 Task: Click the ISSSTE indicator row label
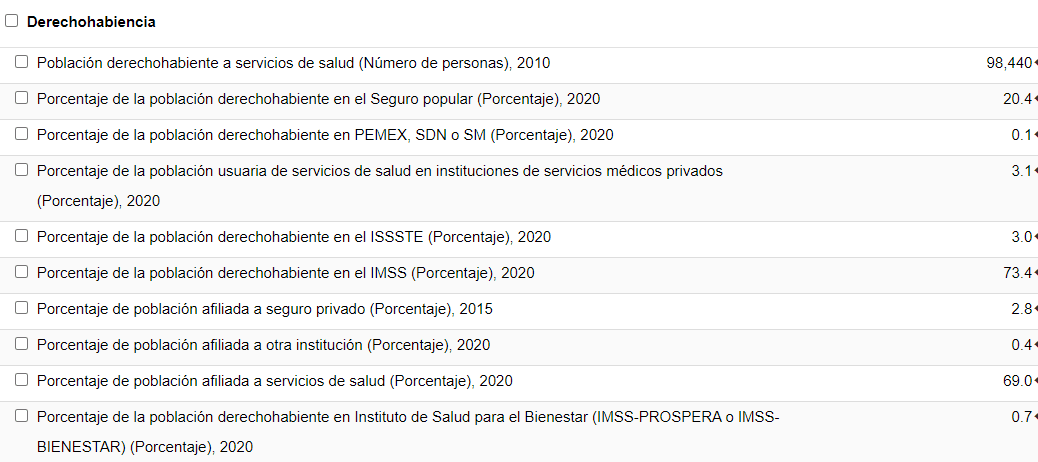[293, 237]
